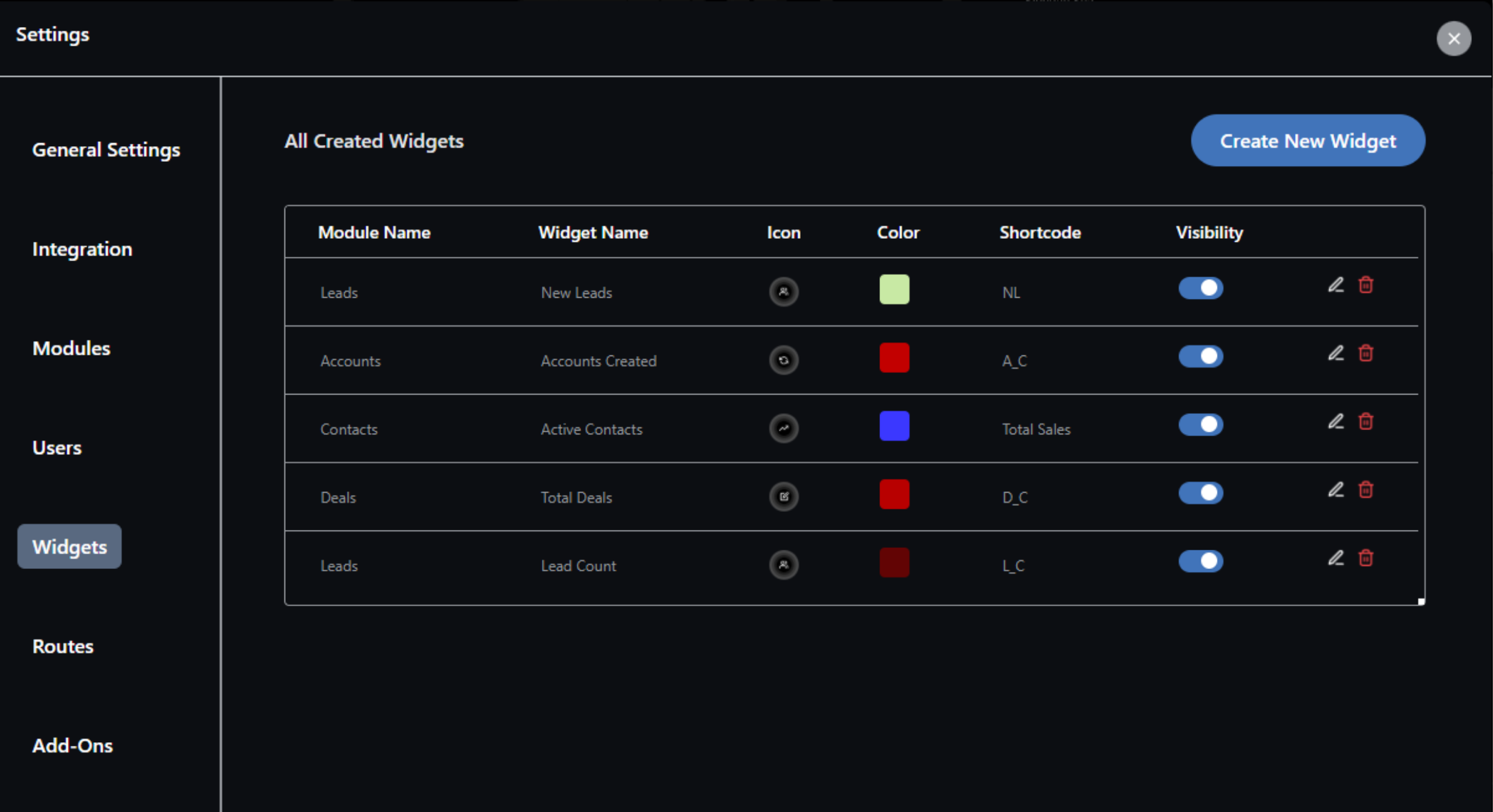Disable visibility for Active Contacts widget
The height and width of the screenshot is (812, 1493).
1201,425
